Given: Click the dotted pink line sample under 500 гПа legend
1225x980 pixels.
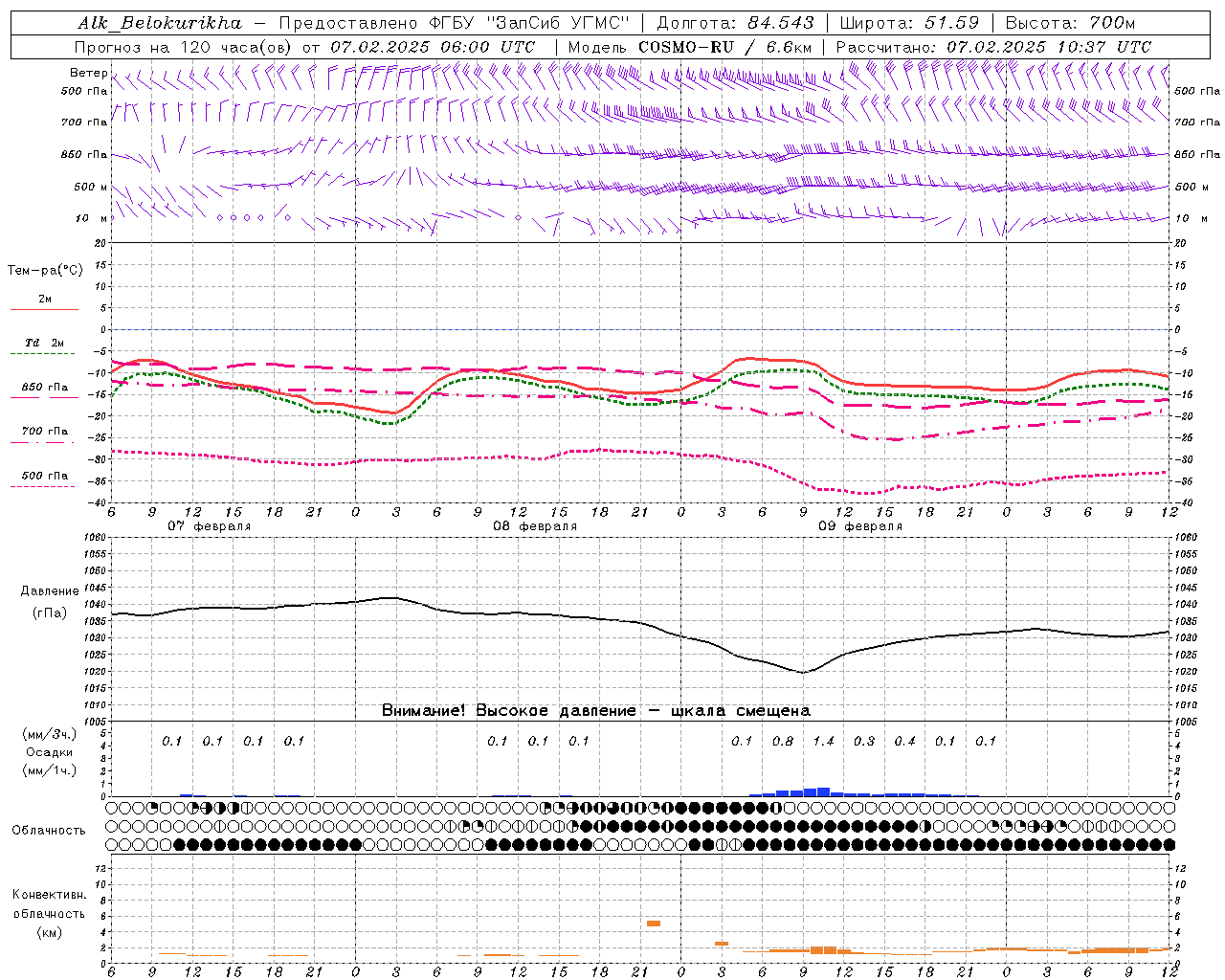Looking at the screenshot, I should click(43, 487).
